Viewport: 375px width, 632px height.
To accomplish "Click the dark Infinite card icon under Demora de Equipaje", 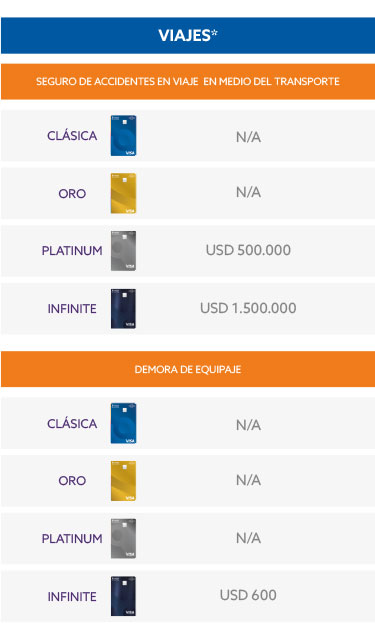I will pyautogui.click(x=123, y=596).
